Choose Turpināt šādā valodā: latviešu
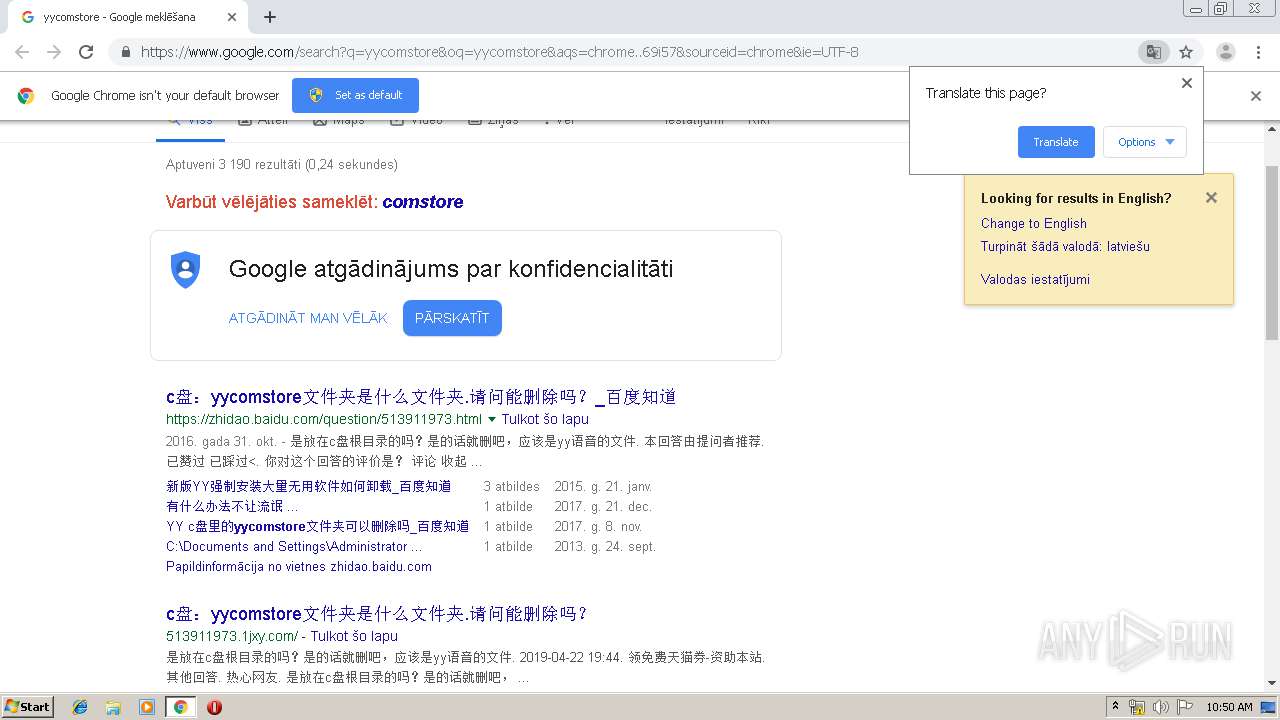The height and width of the screenshot is (720, 1280). (x=1065, y=246)
